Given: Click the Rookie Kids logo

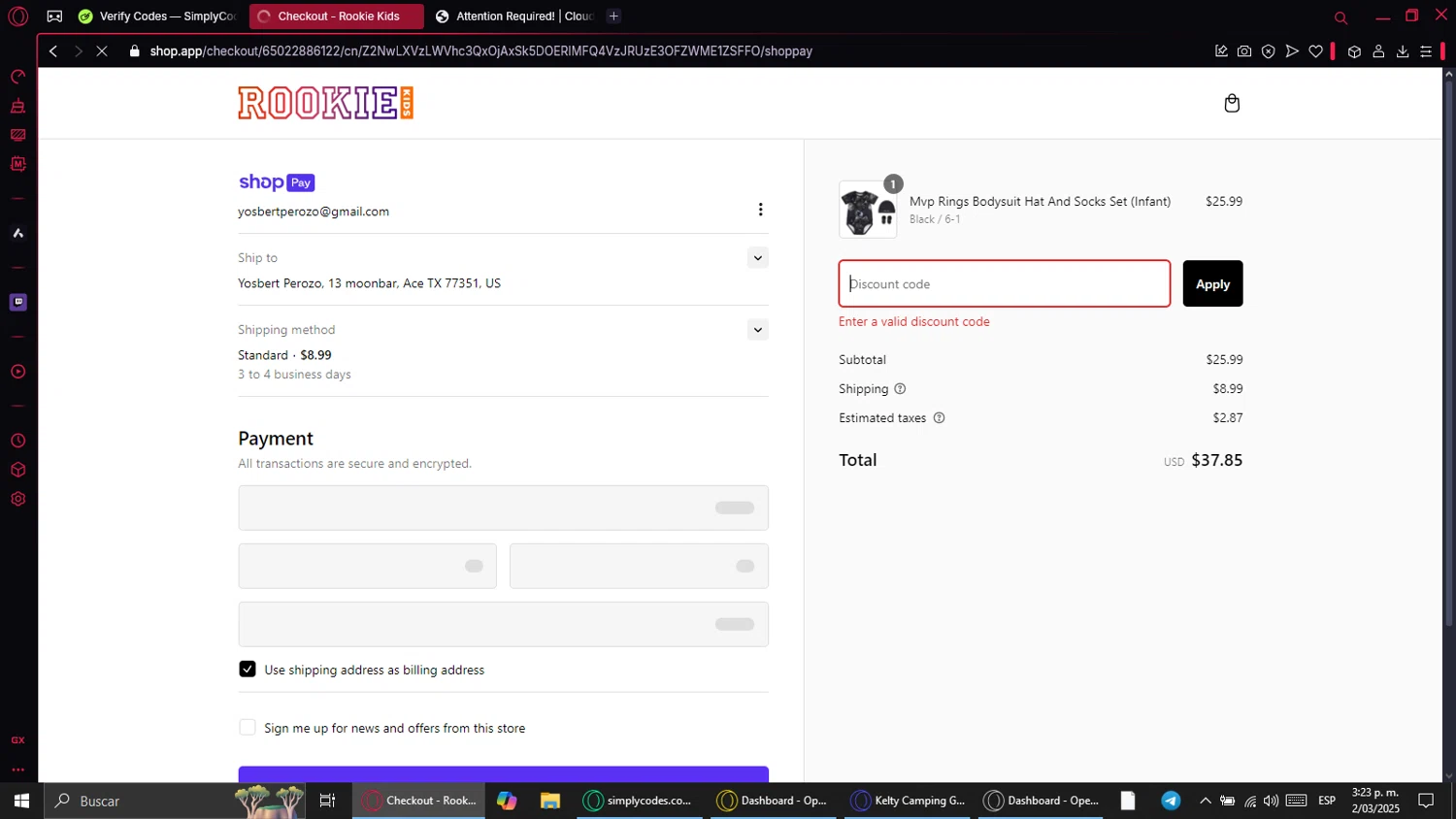Looking at the screenshot, I should [x=326, y=103].
